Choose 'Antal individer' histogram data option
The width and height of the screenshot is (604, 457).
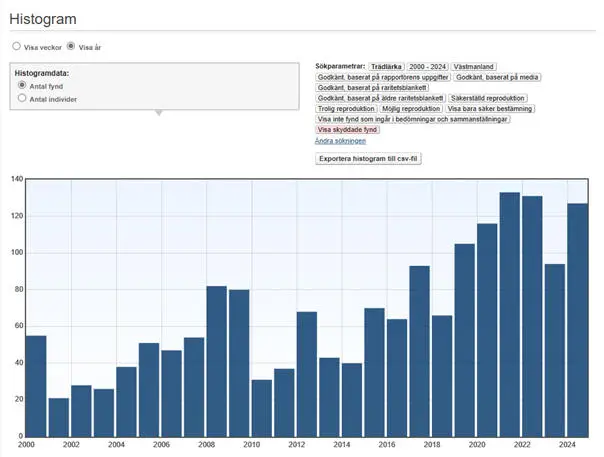(x=22, y=99)
